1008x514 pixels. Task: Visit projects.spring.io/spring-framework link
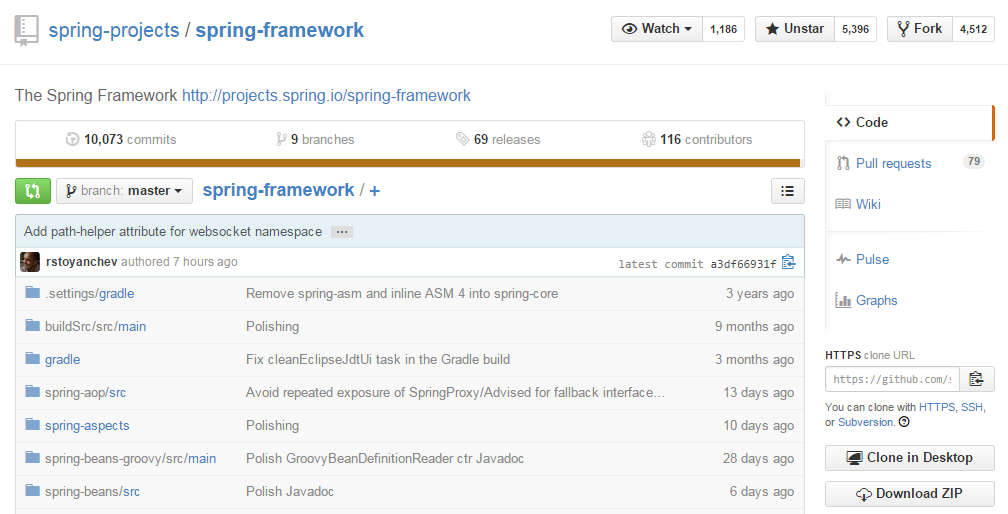coord(327,96)
